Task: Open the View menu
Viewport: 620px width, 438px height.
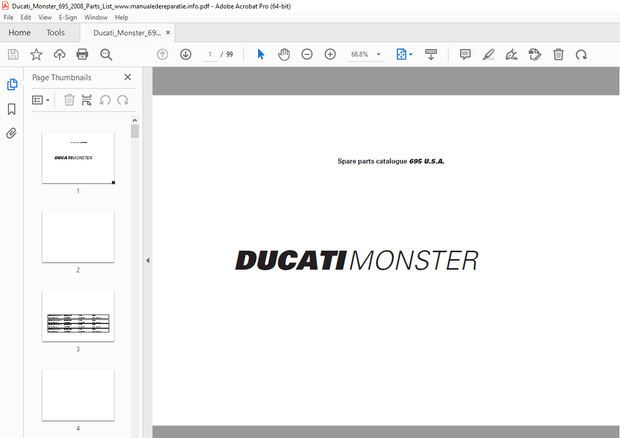Action: point(45,17)
